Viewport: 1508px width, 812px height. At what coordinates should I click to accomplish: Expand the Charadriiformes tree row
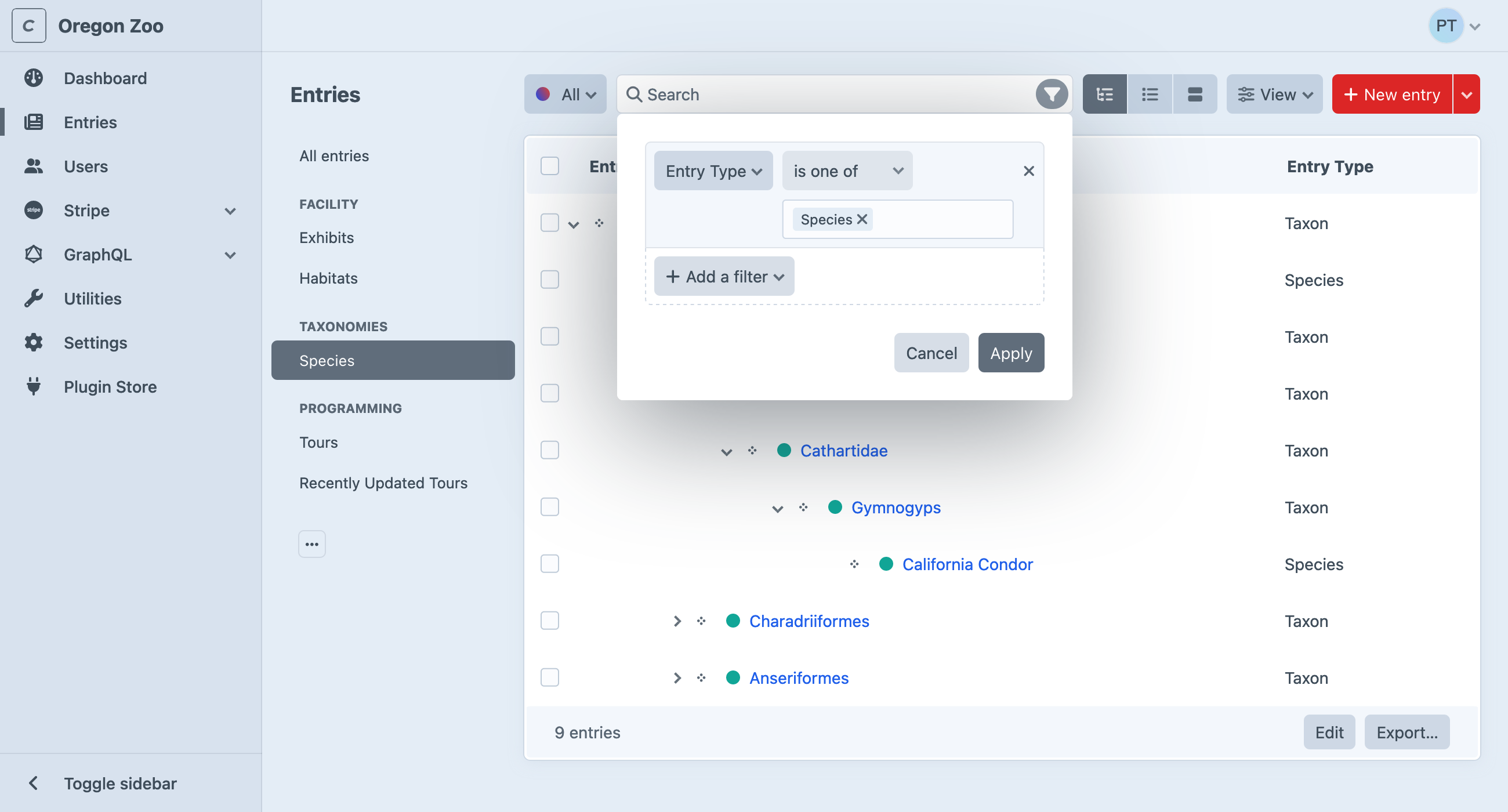(x=677, y=621)
